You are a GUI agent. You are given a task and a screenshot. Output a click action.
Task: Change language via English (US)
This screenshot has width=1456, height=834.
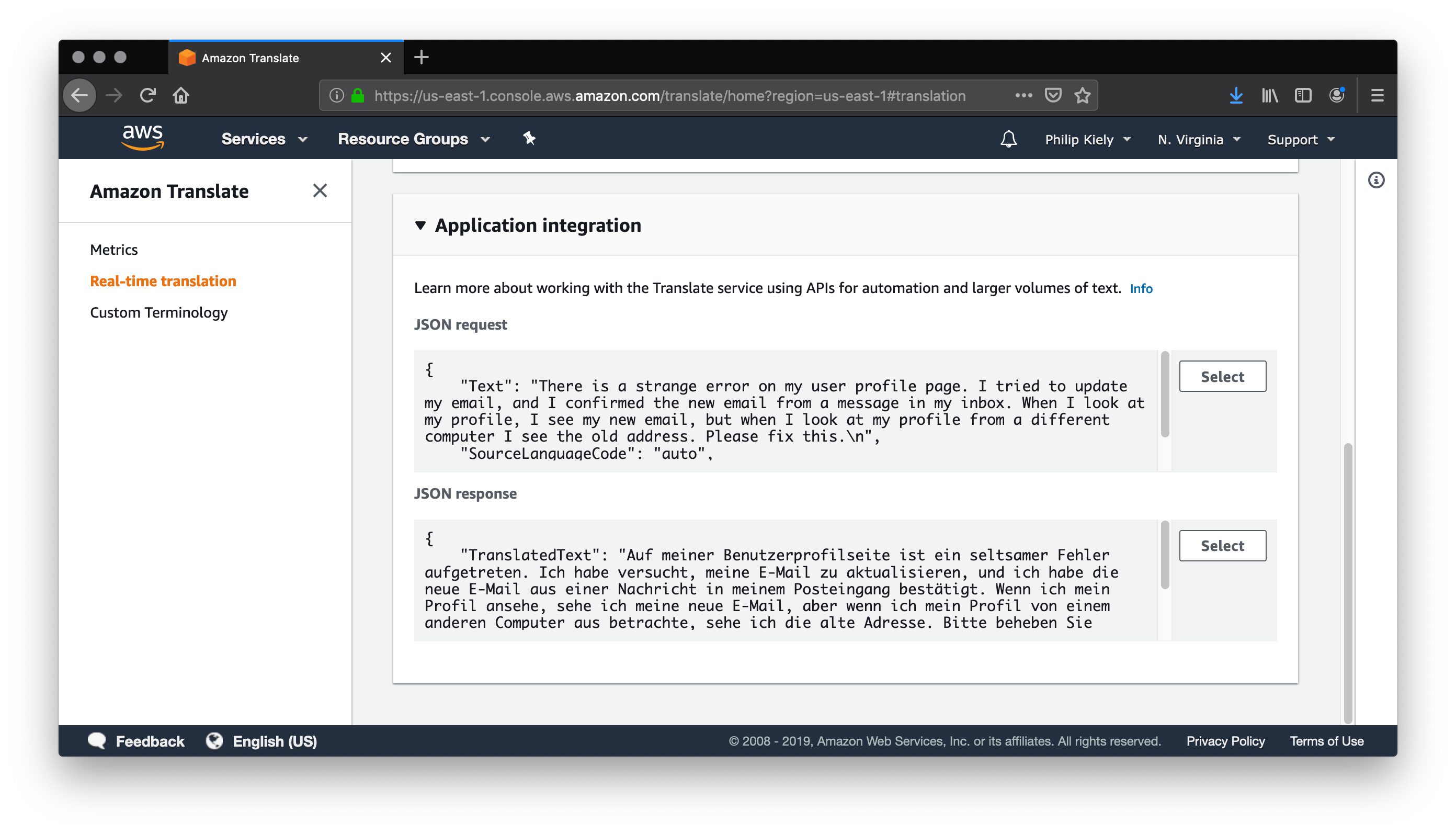pyautogui.click(x=275, y=741)
